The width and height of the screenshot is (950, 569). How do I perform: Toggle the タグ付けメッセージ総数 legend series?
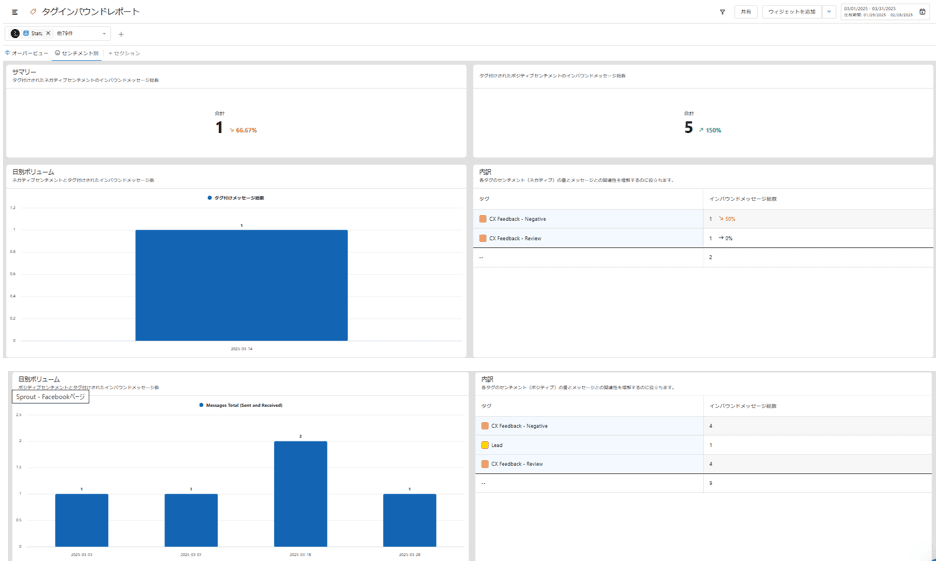click(236, 198)
